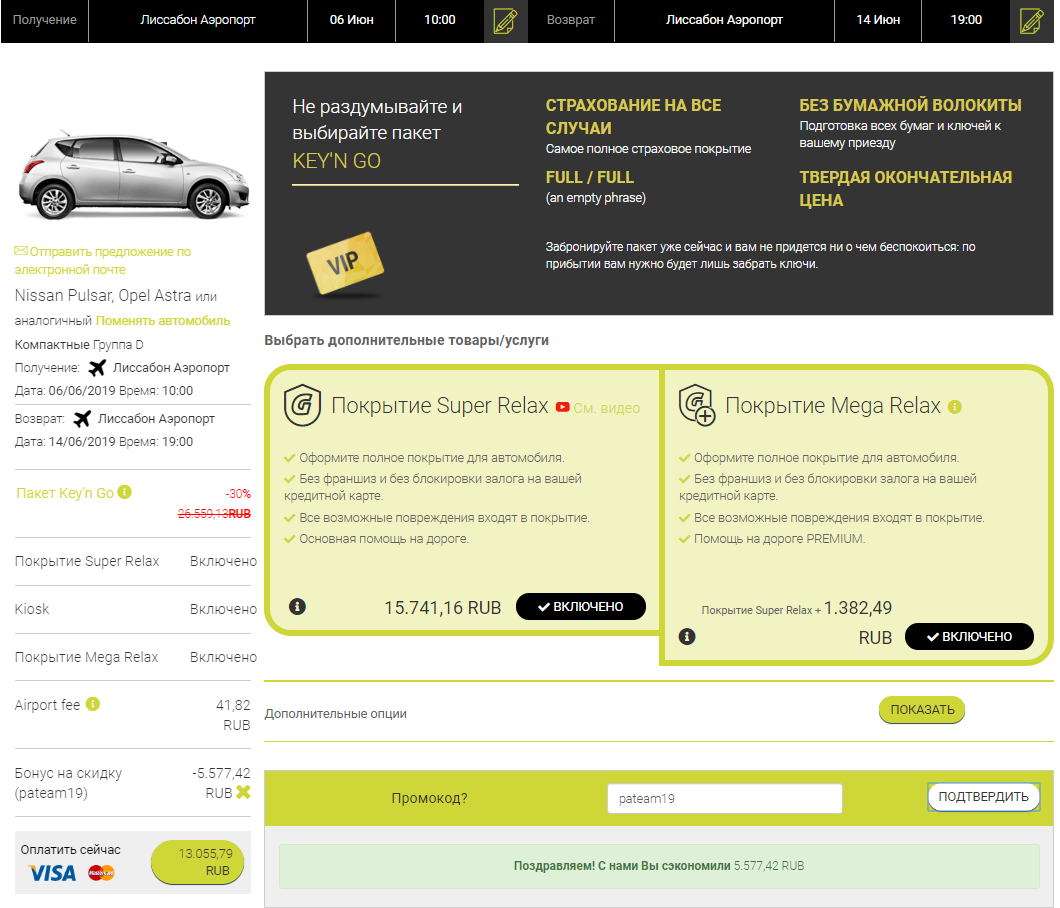Confirm promo code with ПОДТВЕРДИТЬ
The image size is (1060, 908).
pyautogui.click(x=984, y=797)
